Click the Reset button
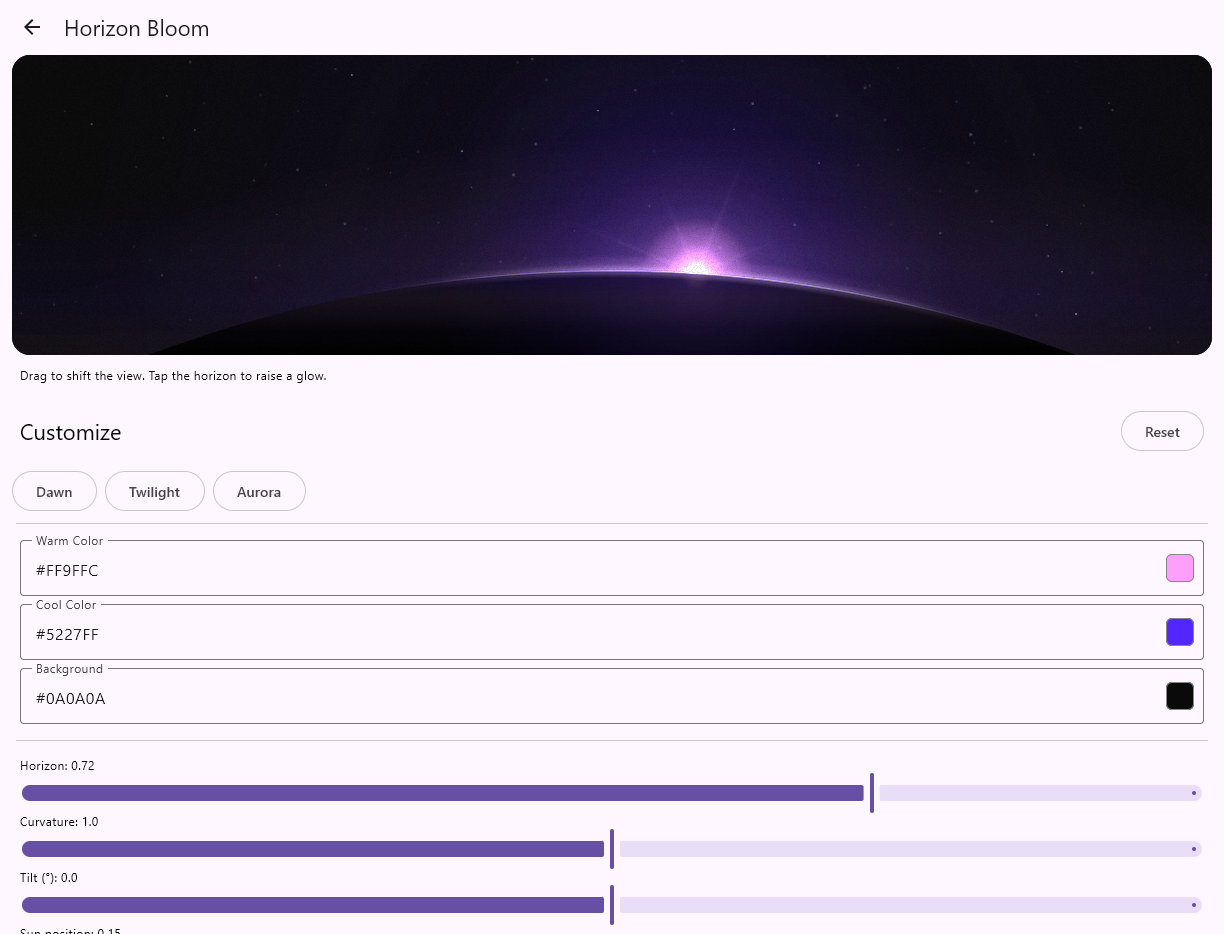This screenshot has height=934, width=1224. point(1162,432)
